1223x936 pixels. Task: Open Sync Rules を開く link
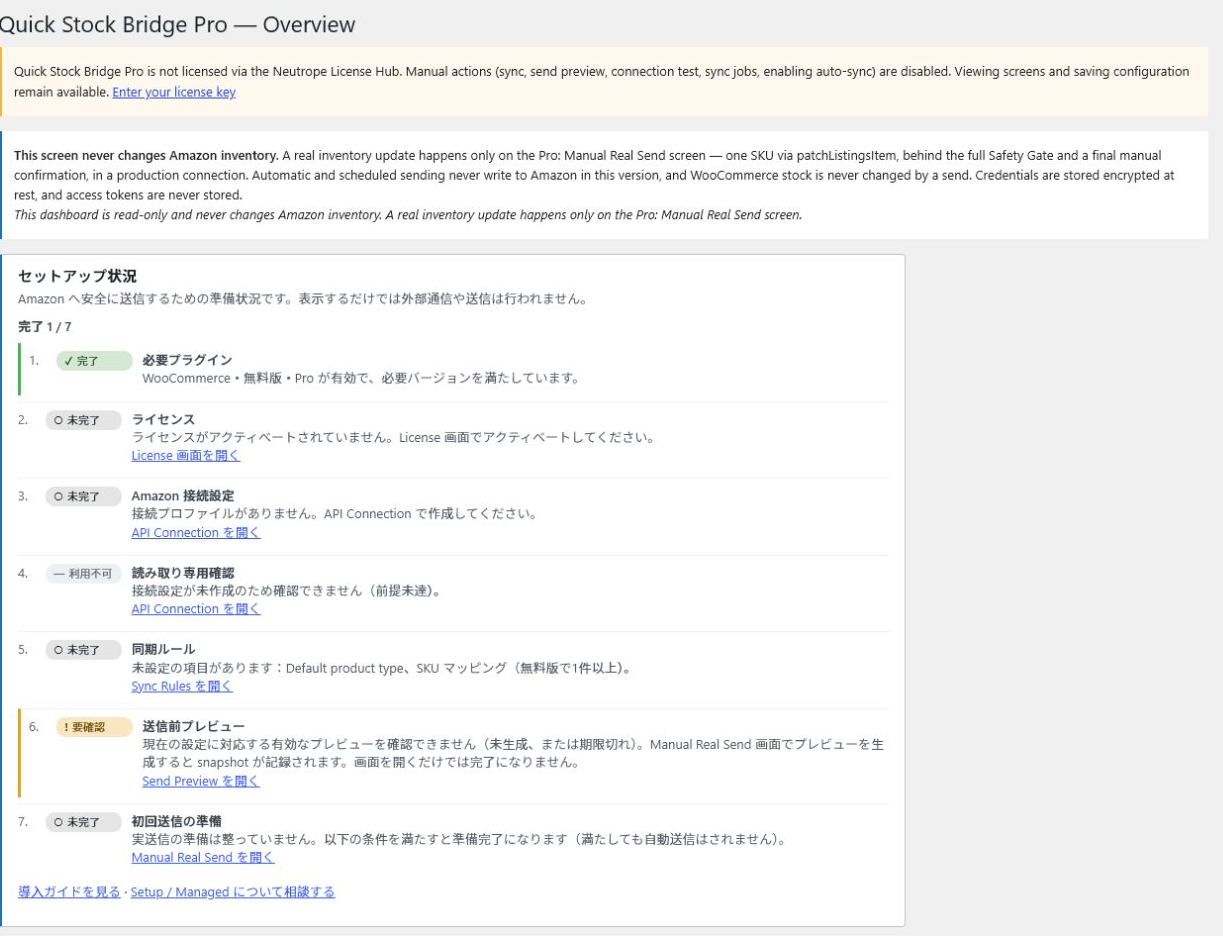[x=182, y=686]
